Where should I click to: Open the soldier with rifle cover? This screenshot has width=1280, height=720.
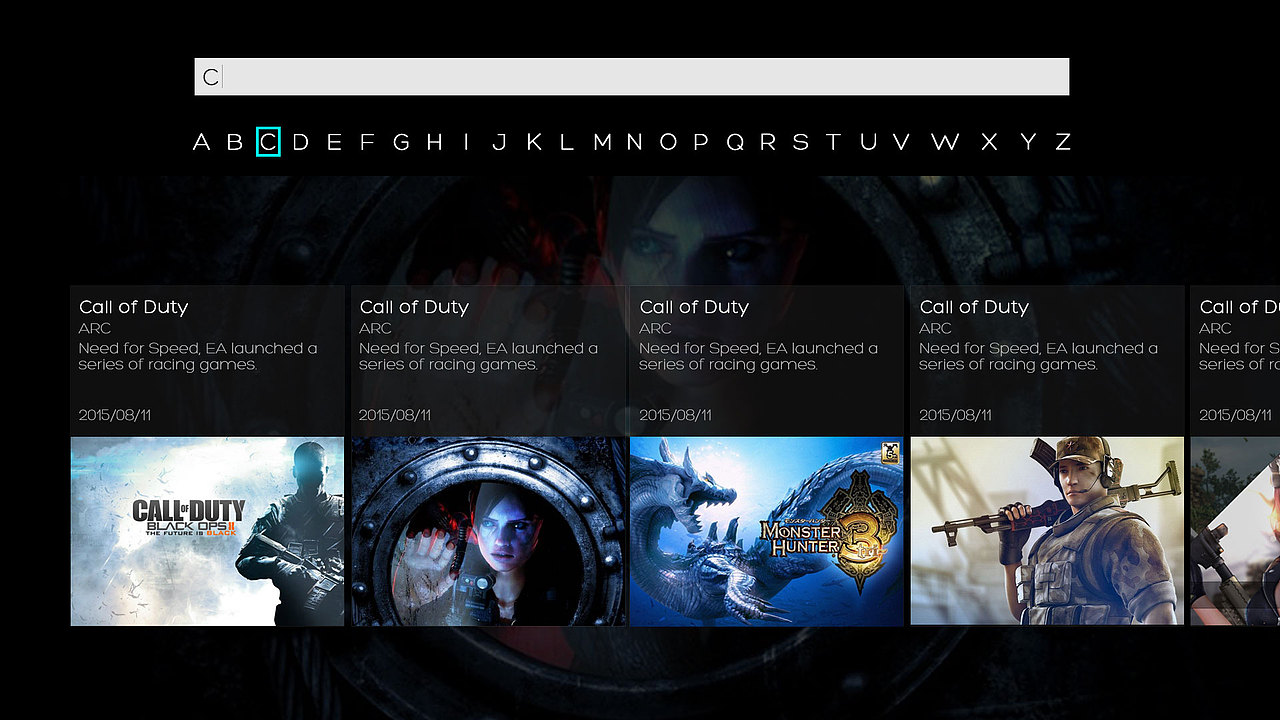(x=1047, y=531)
